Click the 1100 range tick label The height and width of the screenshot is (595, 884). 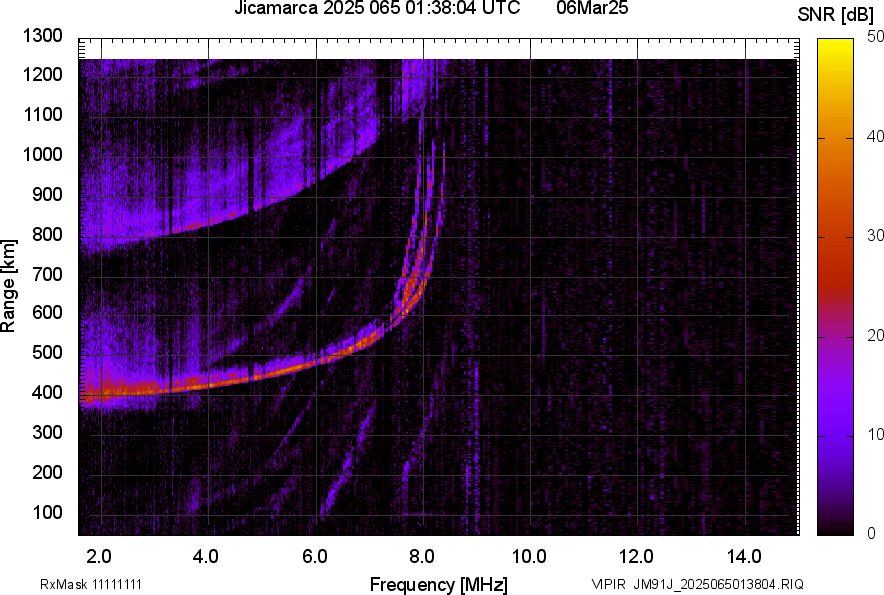(x=42, y=114)
